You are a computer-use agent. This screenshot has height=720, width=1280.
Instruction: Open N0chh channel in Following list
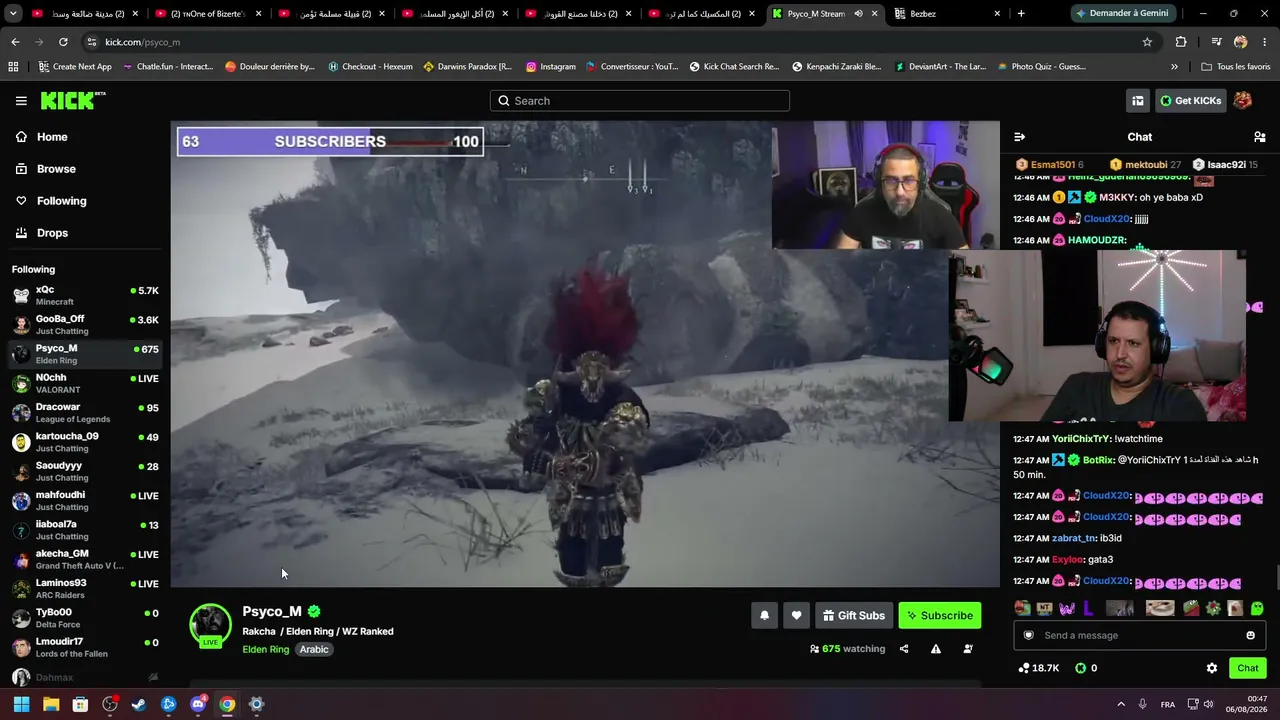85,383
